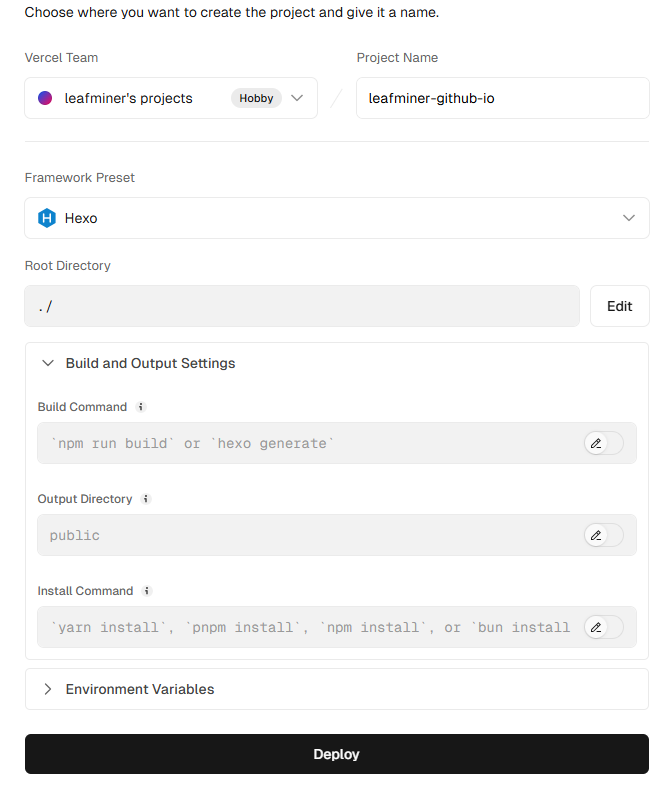Viewport: 671px width, 789px height.
Task: Toggle the Output Directory override switch
Action: [x=604, y=535]
